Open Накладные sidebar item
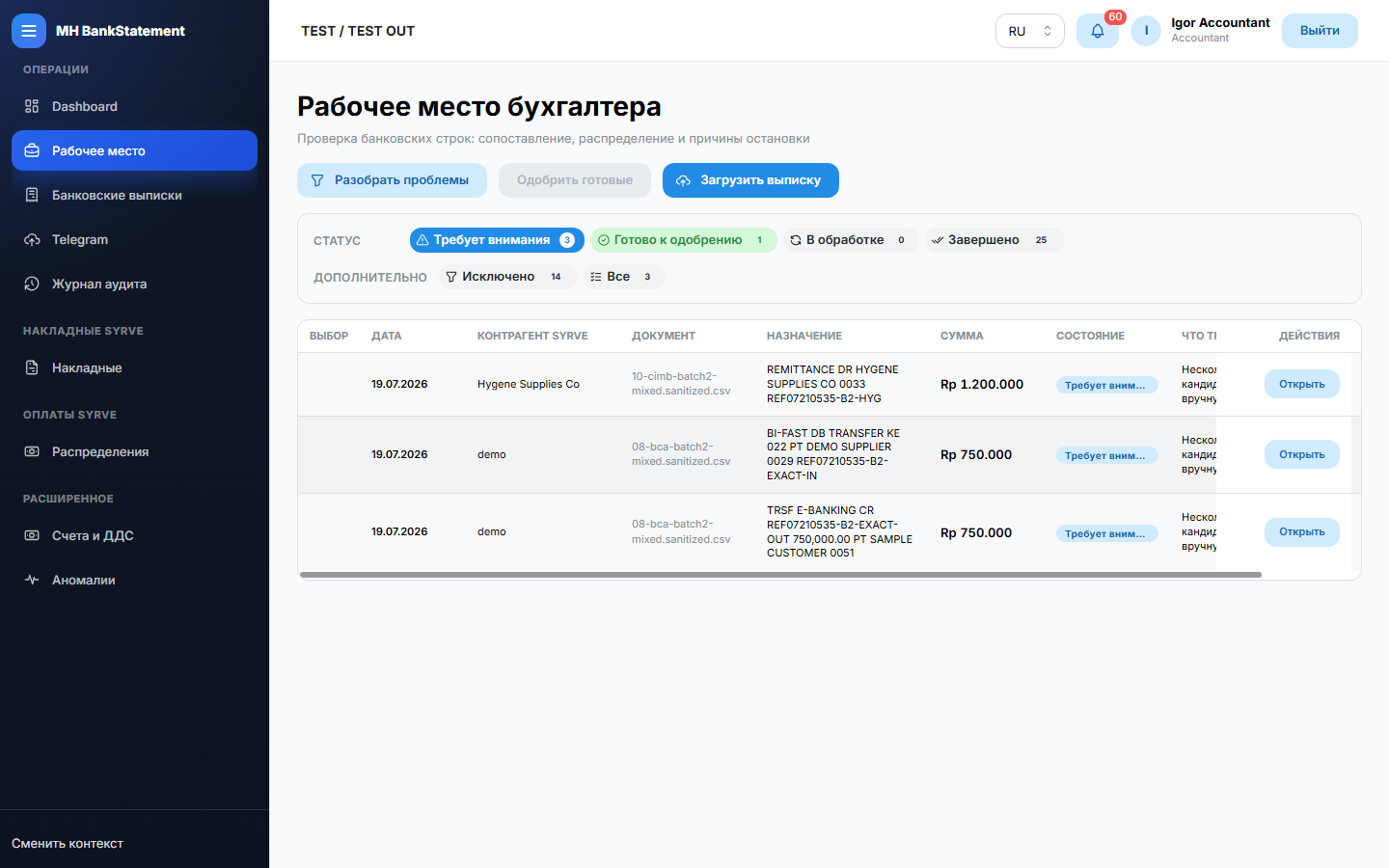The width and height of the screenshot is (1389, 868). pos(134,367)
